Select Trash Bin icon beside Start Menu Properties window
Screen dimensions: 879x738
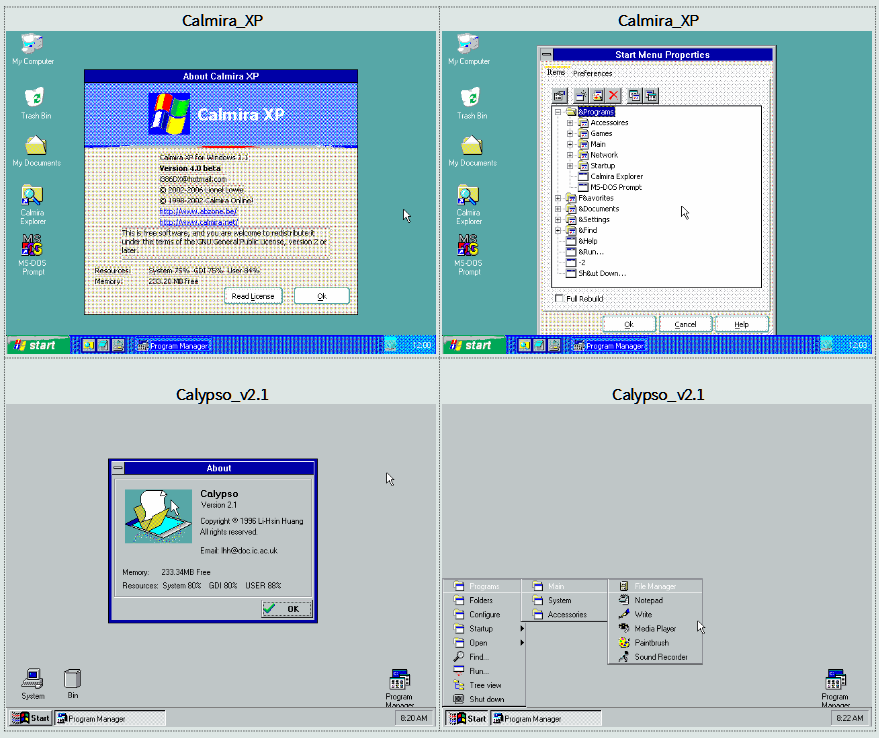[x=471, y=103]
